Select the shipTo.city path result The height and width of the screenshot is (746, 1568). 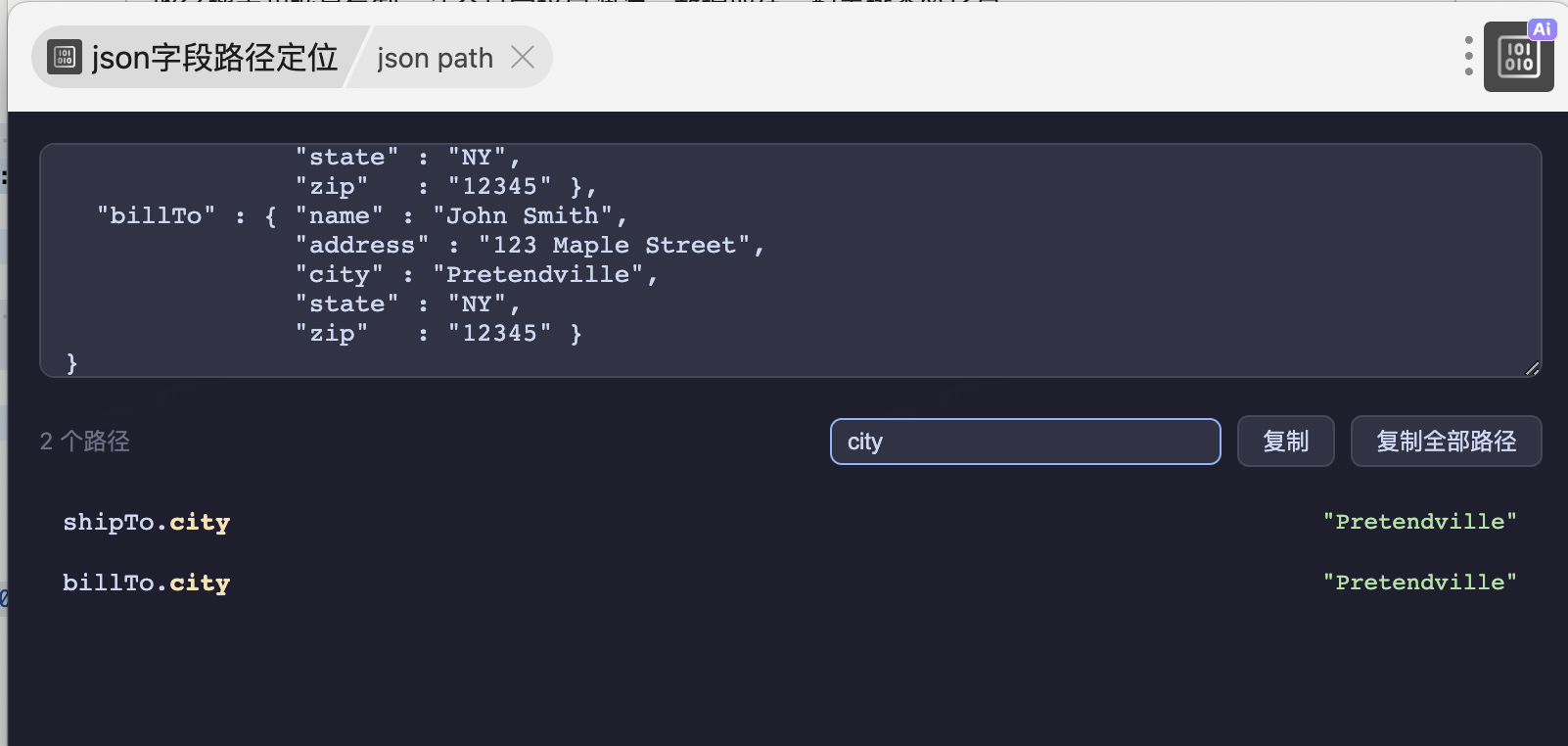point(147,522)
